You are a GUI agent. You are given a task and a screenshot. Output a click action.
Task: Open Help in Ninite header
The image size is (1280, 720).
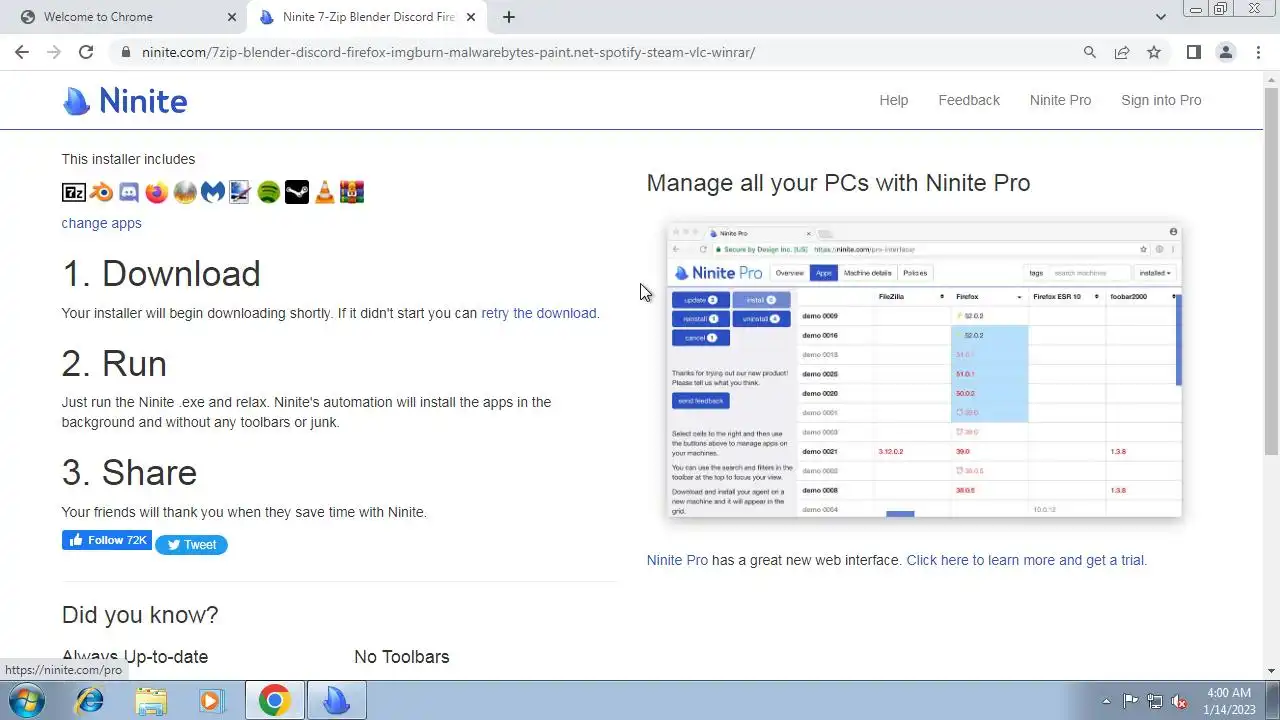894,100
